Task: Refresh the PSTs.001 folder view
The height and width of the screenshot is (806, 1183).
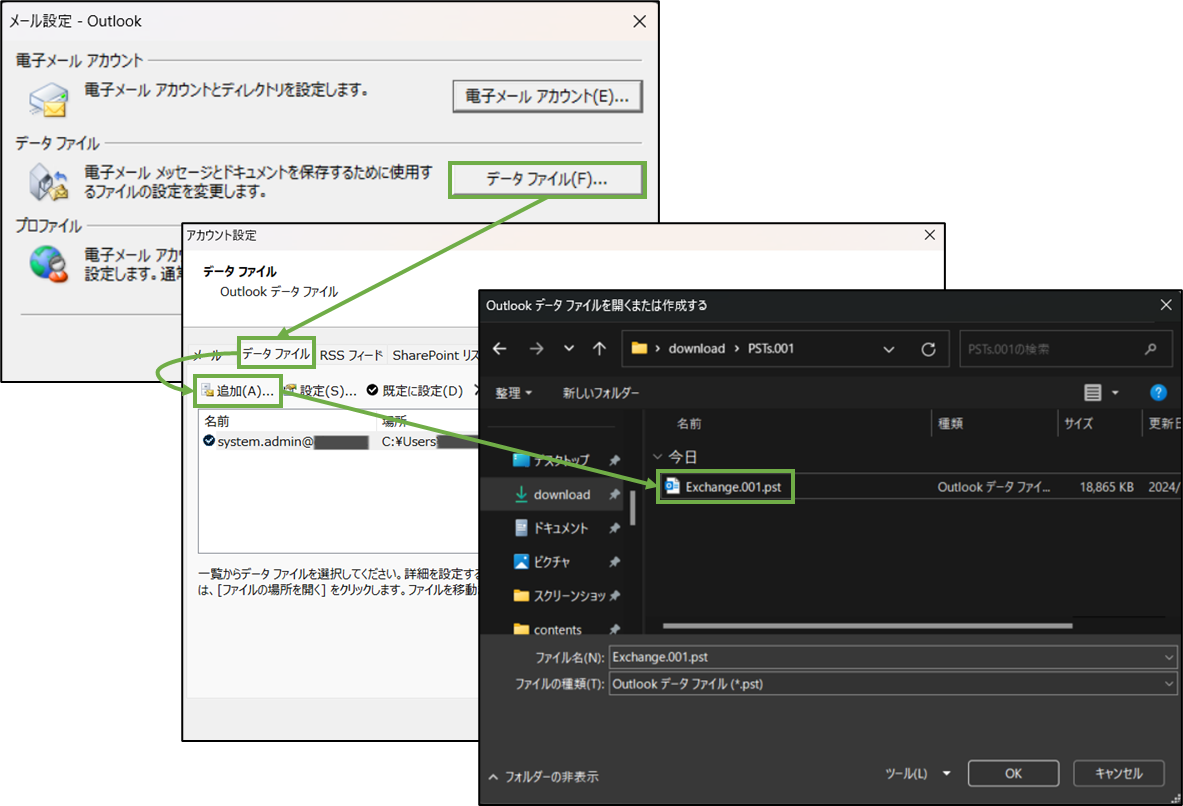Action: (x=929, y=349)
